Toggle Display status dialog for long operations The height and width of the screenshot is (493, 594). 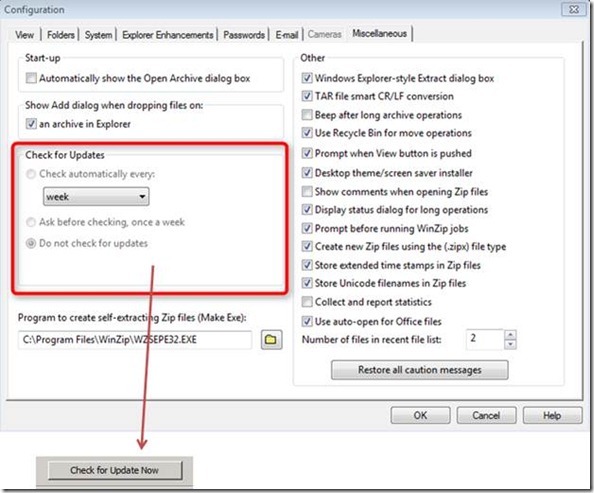click(x=307, y=210)
